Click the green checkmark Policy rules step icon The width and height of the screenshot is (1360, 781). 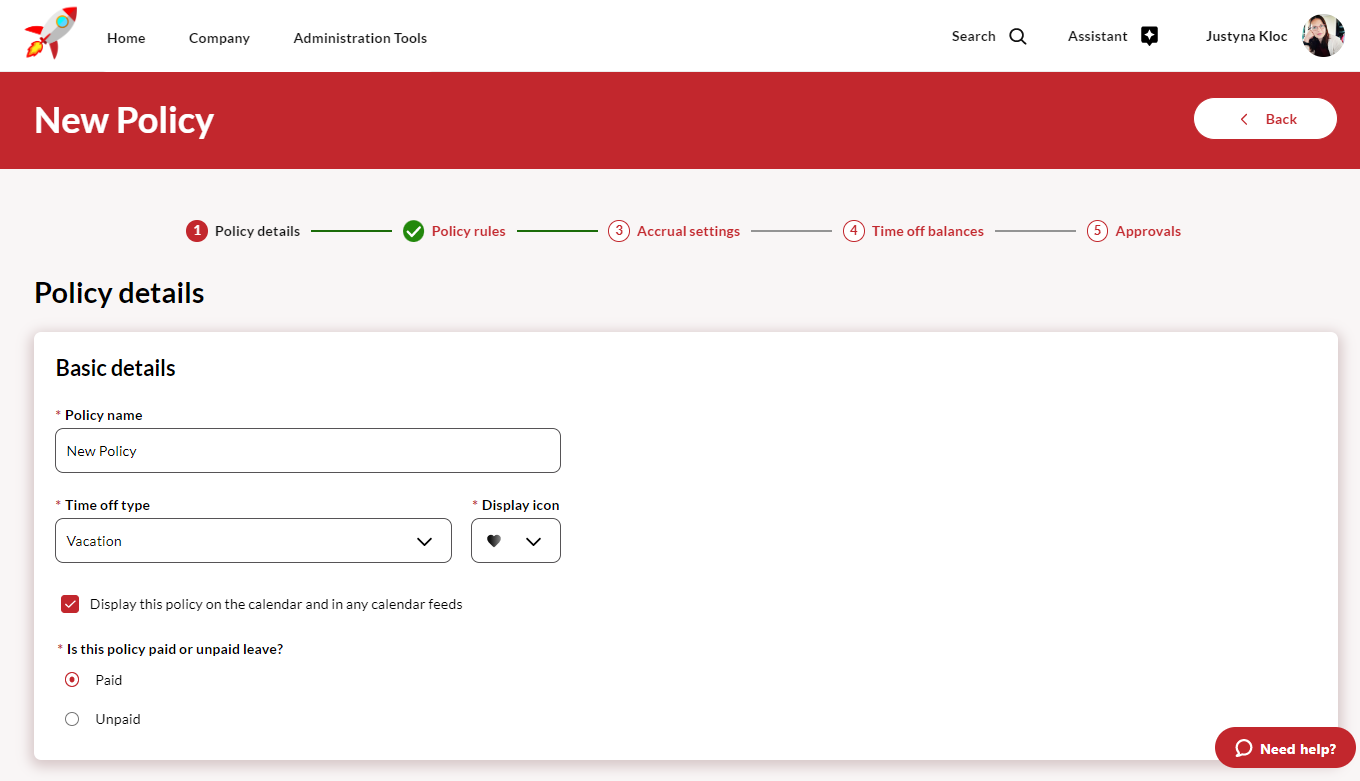[x=413, y=231]
